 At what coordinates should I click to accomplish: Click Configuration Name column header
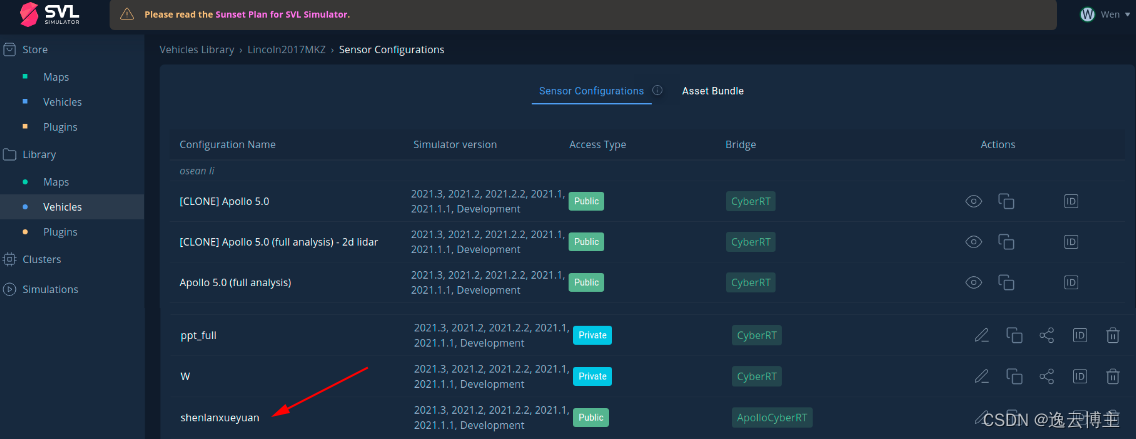pyautogui.click(x=227, y=144)
